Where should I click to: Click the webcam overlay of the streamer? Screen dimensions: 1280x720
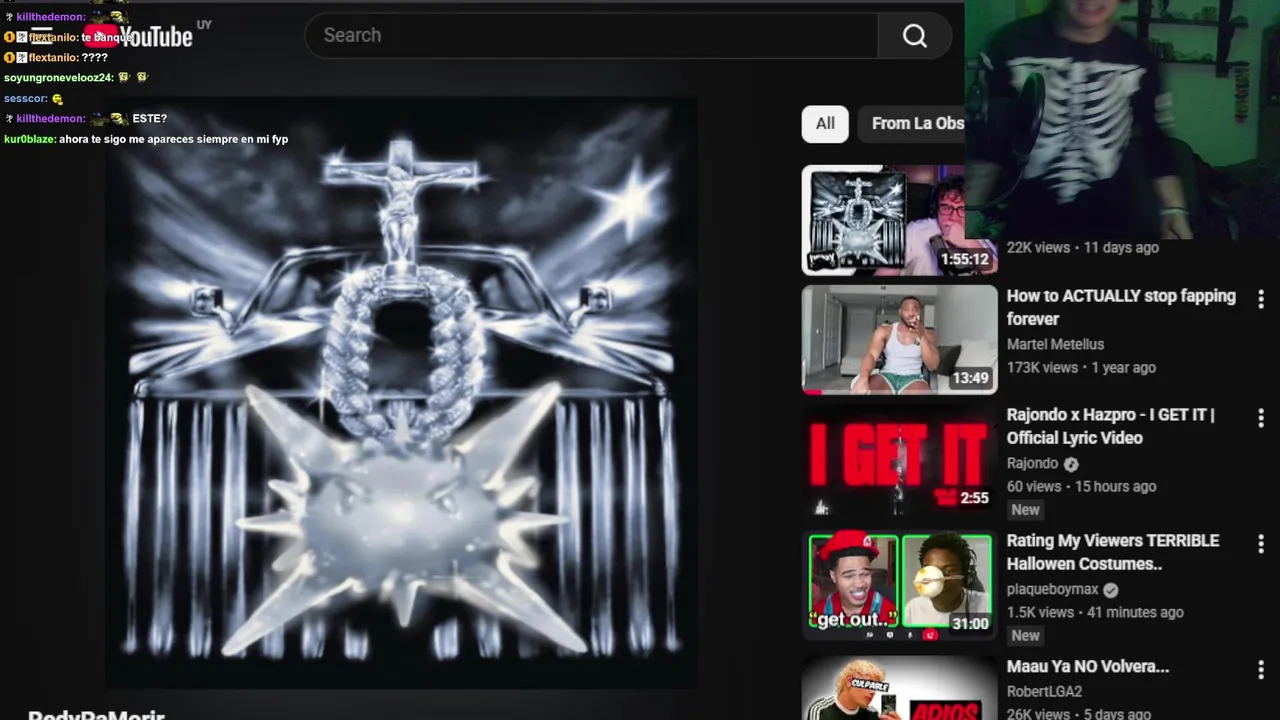pyautogui.click(x=1122, y=120)
